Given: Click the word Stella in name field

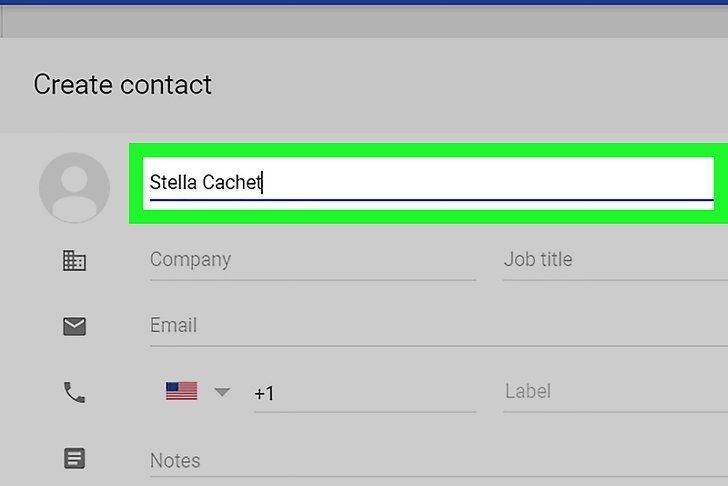Looking at the screenshot, I should (172, 183).
